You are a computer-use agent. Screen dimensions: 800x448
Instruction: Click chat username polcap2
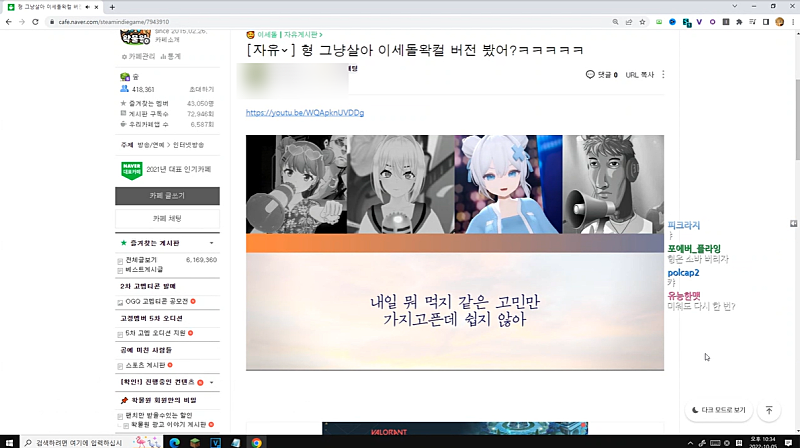coord(683,272)
